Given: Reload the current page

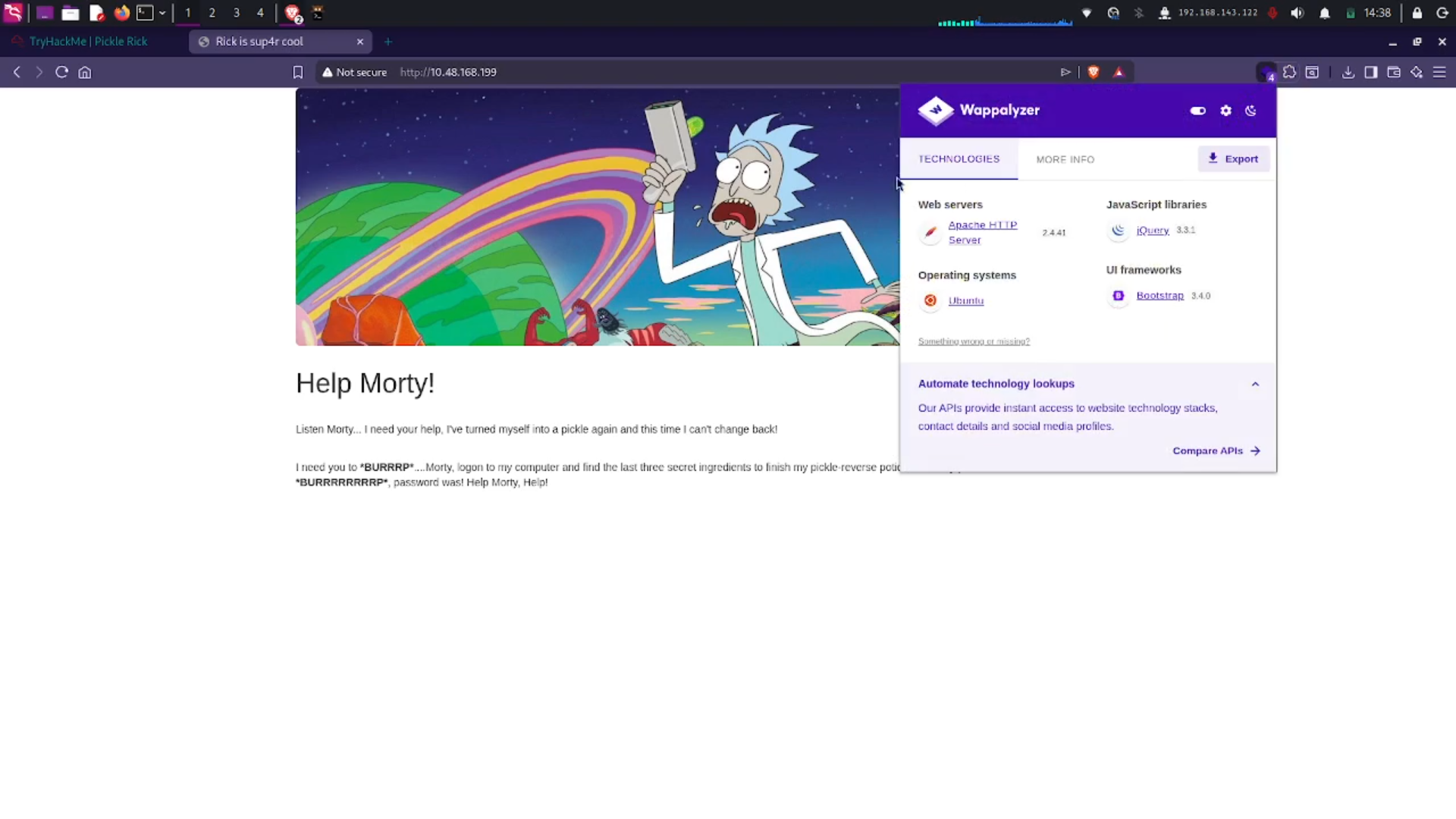Looking at the screenshot, I should [62, 72].
